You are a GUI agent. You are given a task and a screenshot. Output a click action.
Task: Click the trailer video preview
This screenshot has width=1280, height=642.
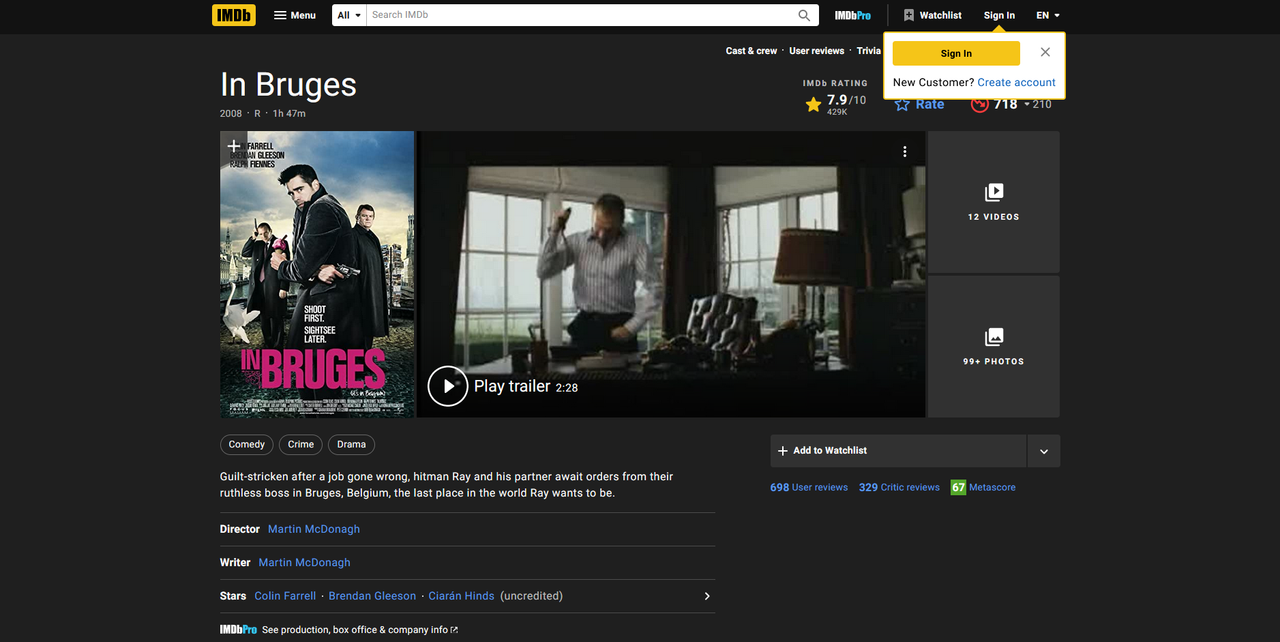coord(671,274)
